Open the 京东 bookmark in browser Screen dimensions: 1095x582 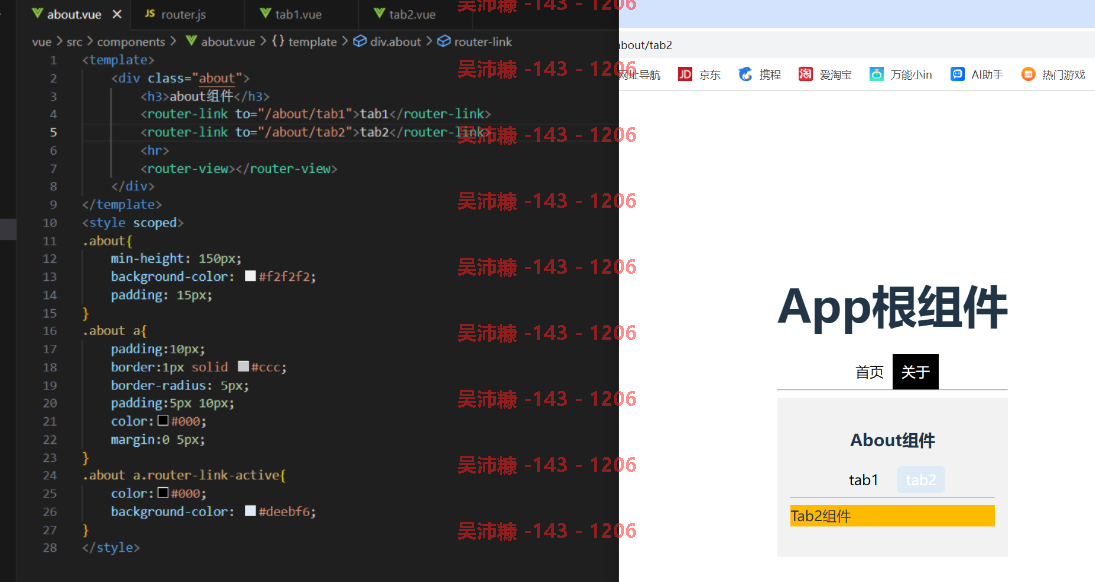(x=699, y=74)
